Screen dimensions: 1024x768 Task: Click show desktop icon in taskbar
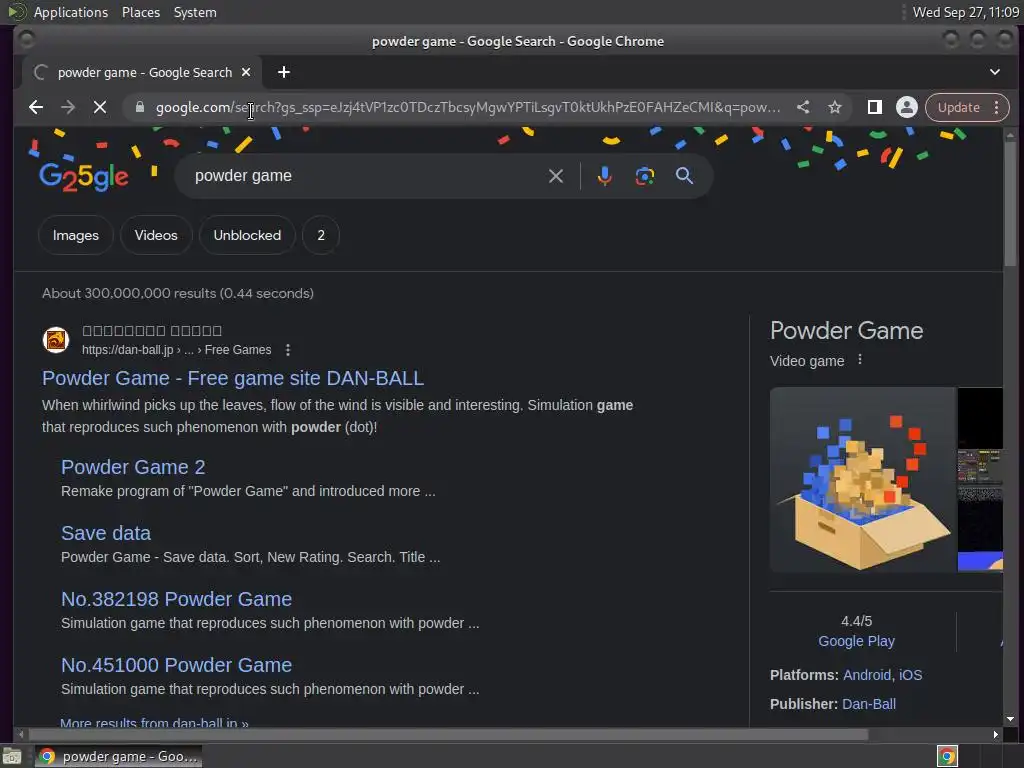[x=12, y=756]
